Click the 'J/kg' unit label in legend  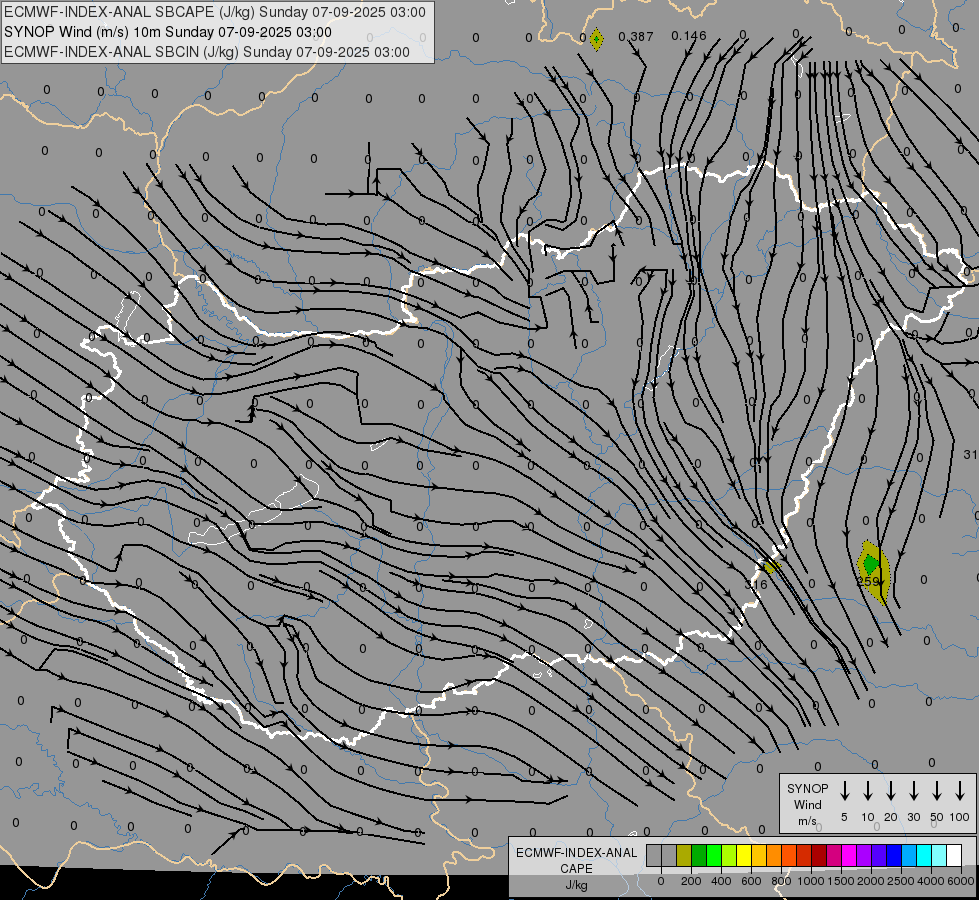coord(576,885)
